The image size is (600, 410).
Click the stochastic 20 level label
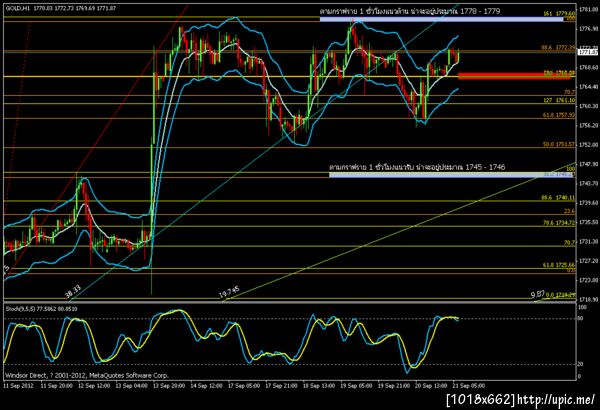(x=580, y=364)
